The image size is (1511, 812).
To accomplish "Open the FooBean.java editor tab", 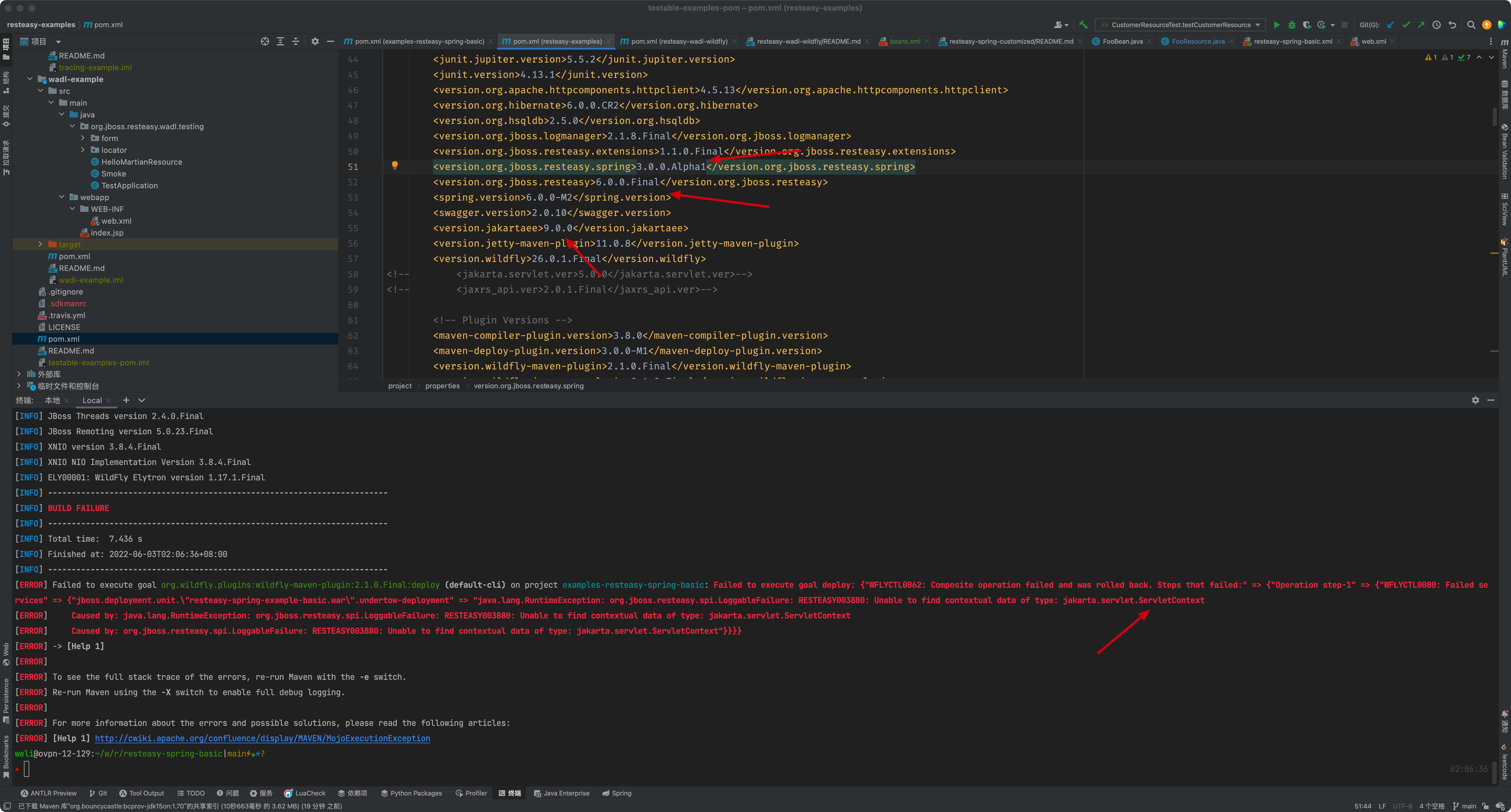I will click(x=1122, y=41).
